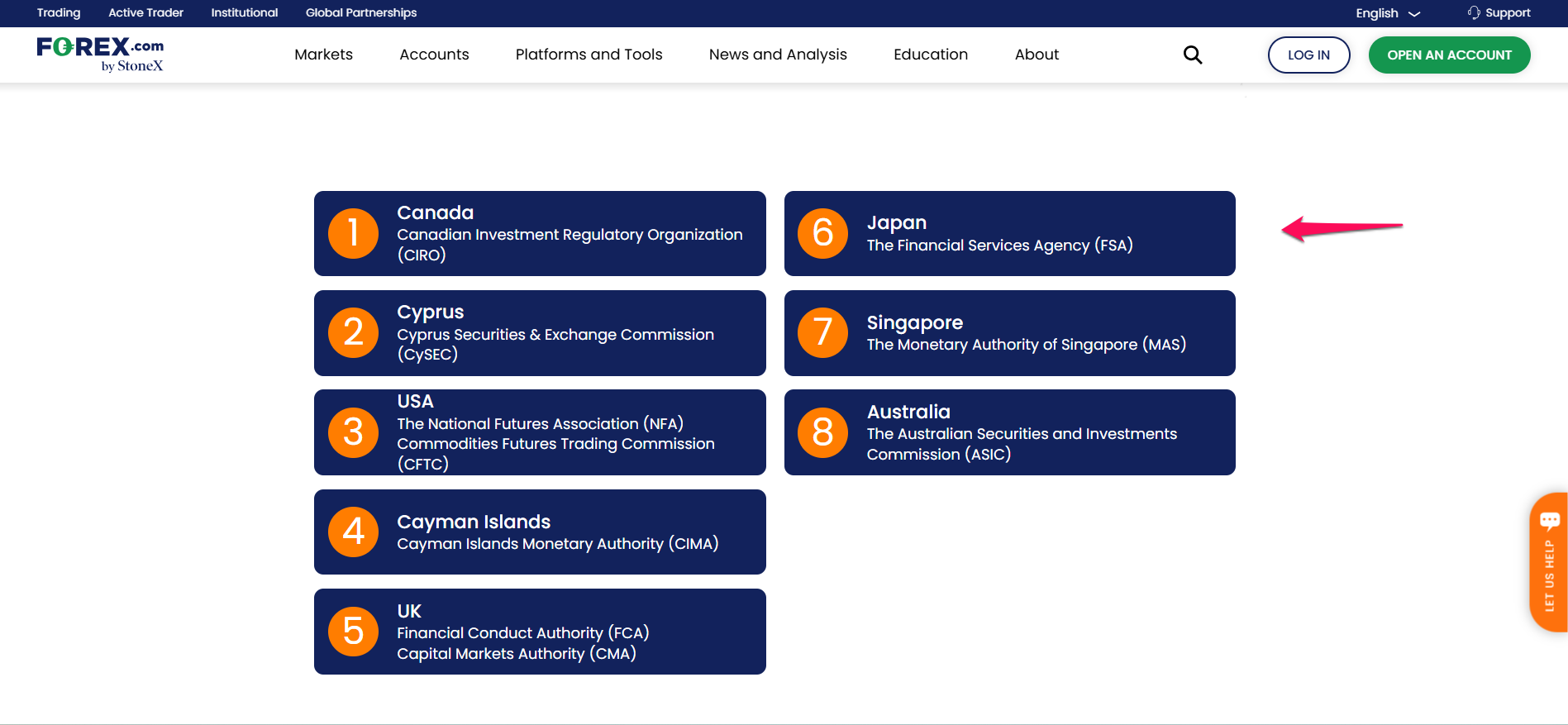Select the Cyprus heading text
Screen dimensions: 1568x725
pyautogui.click(x=431, y=312)
